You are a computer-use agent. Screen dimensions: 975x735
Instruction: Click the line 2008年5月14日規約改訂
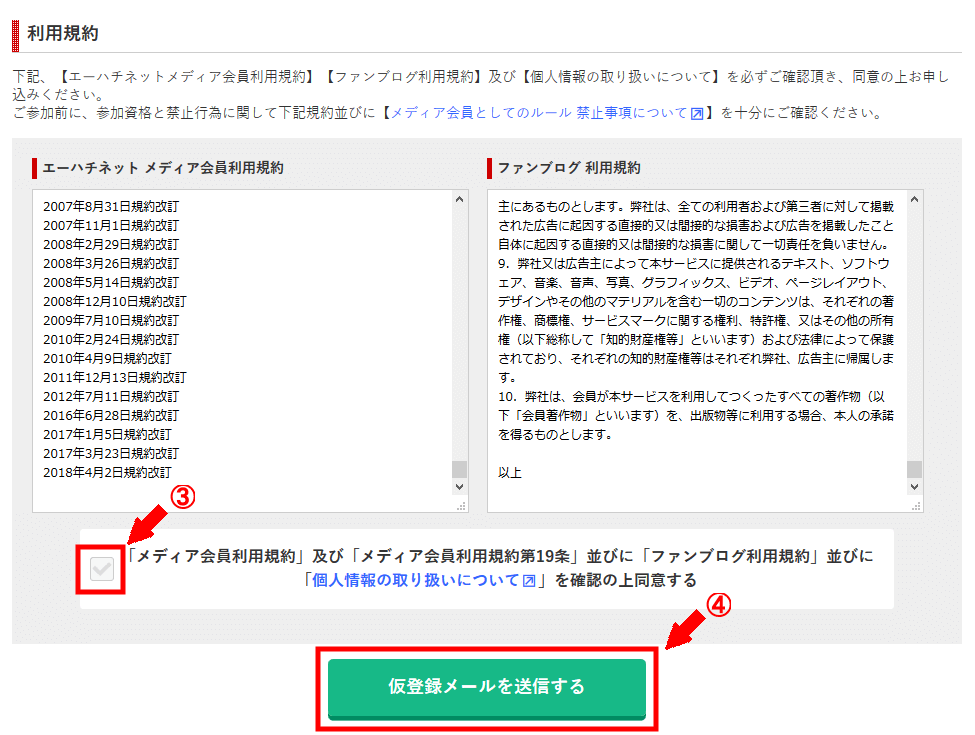click(111, 282)
